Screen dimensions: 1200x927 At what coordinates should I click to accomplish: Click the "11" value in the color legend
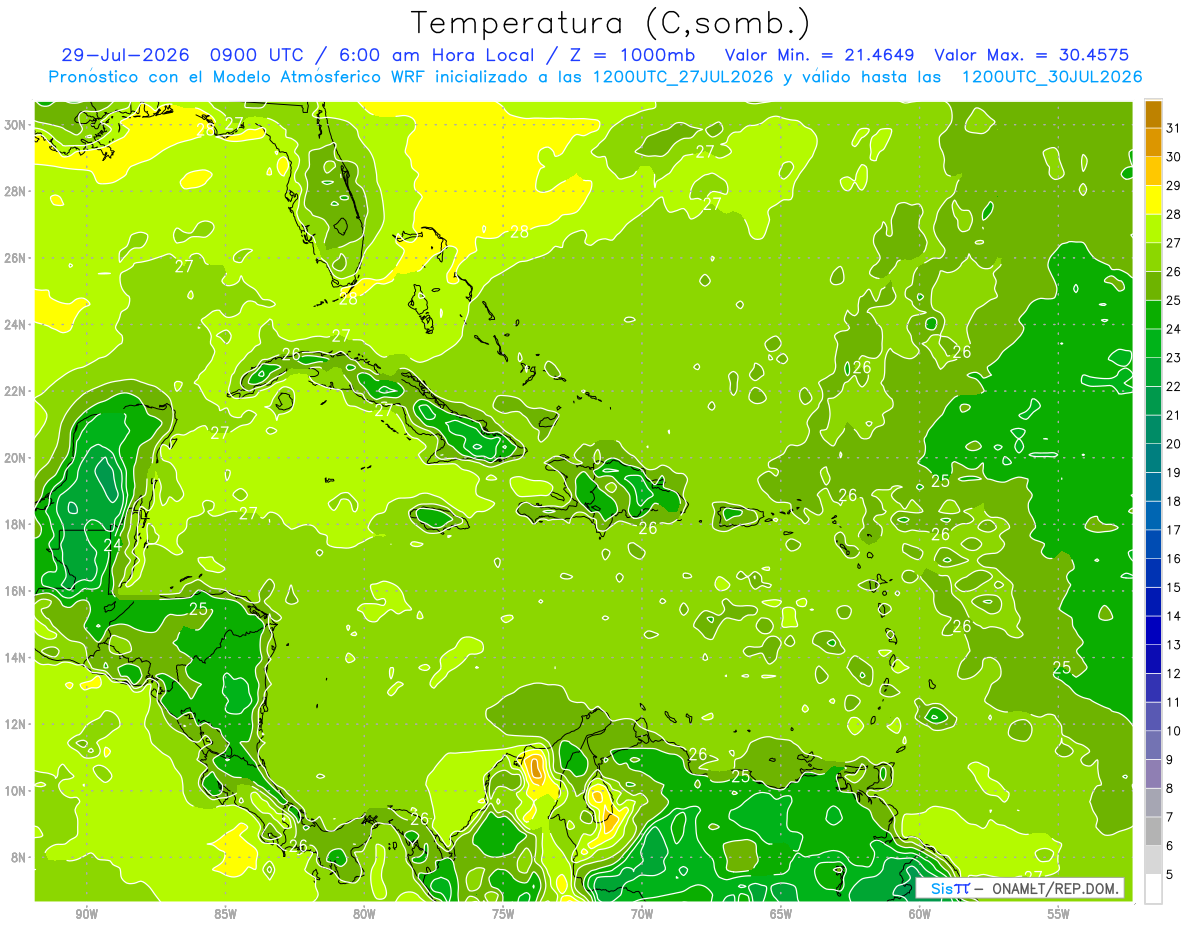pyautogui.click(x=1174, y=702)
